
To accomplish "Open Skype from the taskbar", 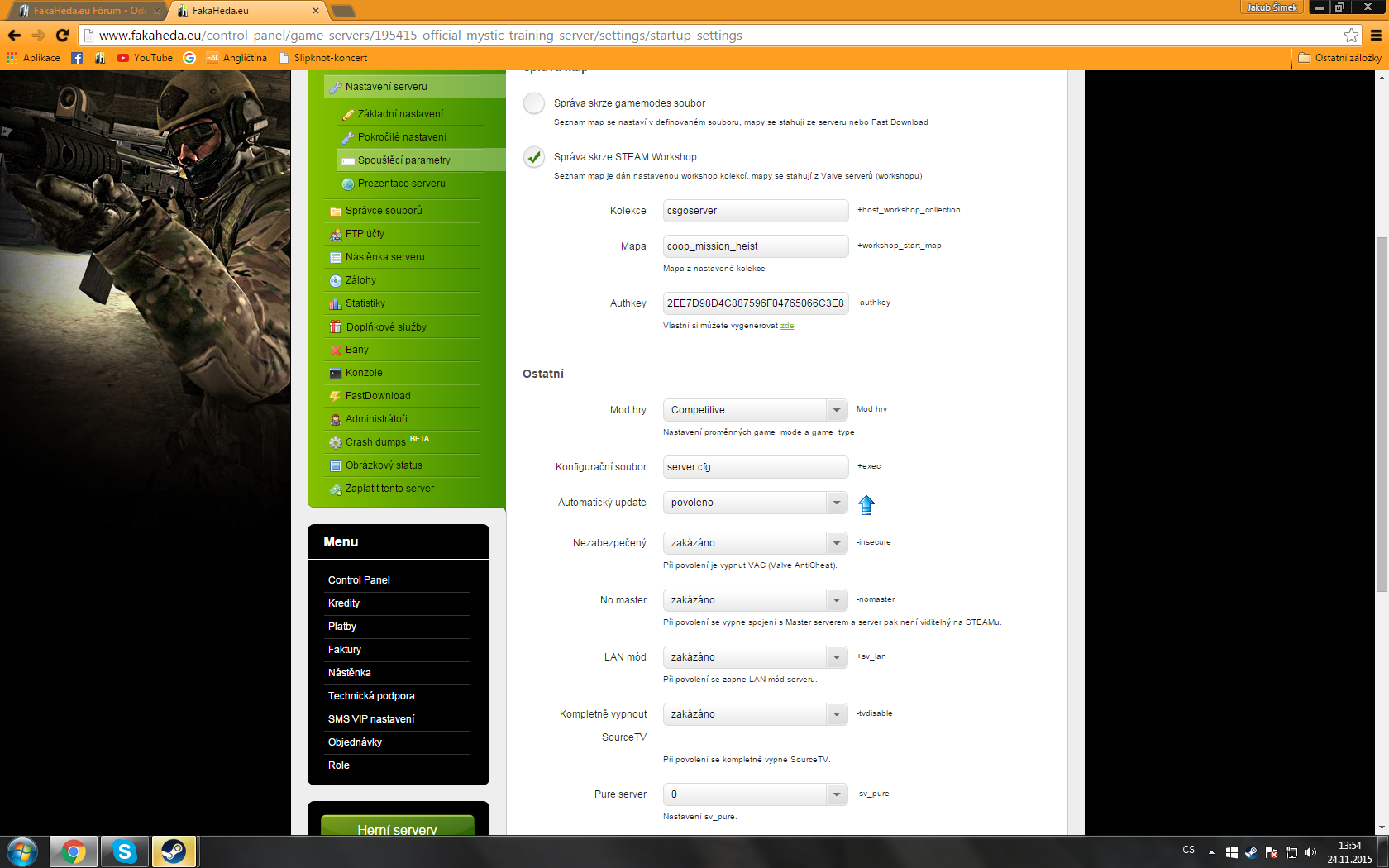I will (x=124, y=851).
